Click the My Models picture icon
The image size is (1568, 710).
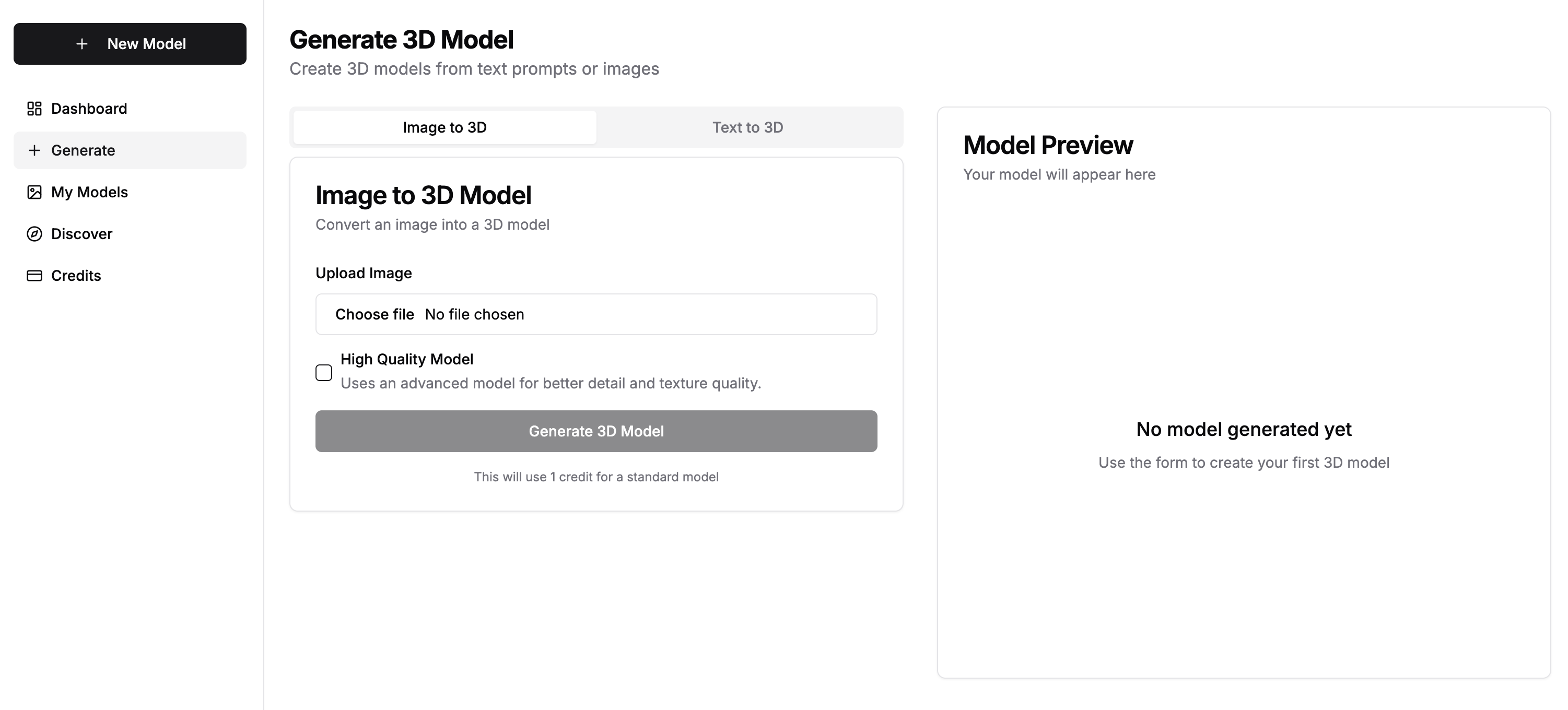tap(34, 192)
